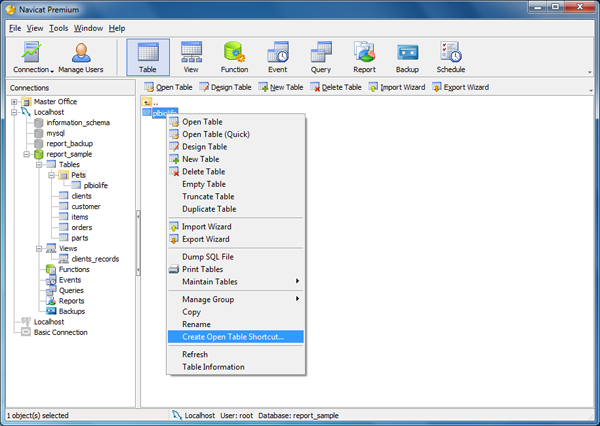Select Backups node in tree
The height and width of the screenshot is (426, 600).
72,312
